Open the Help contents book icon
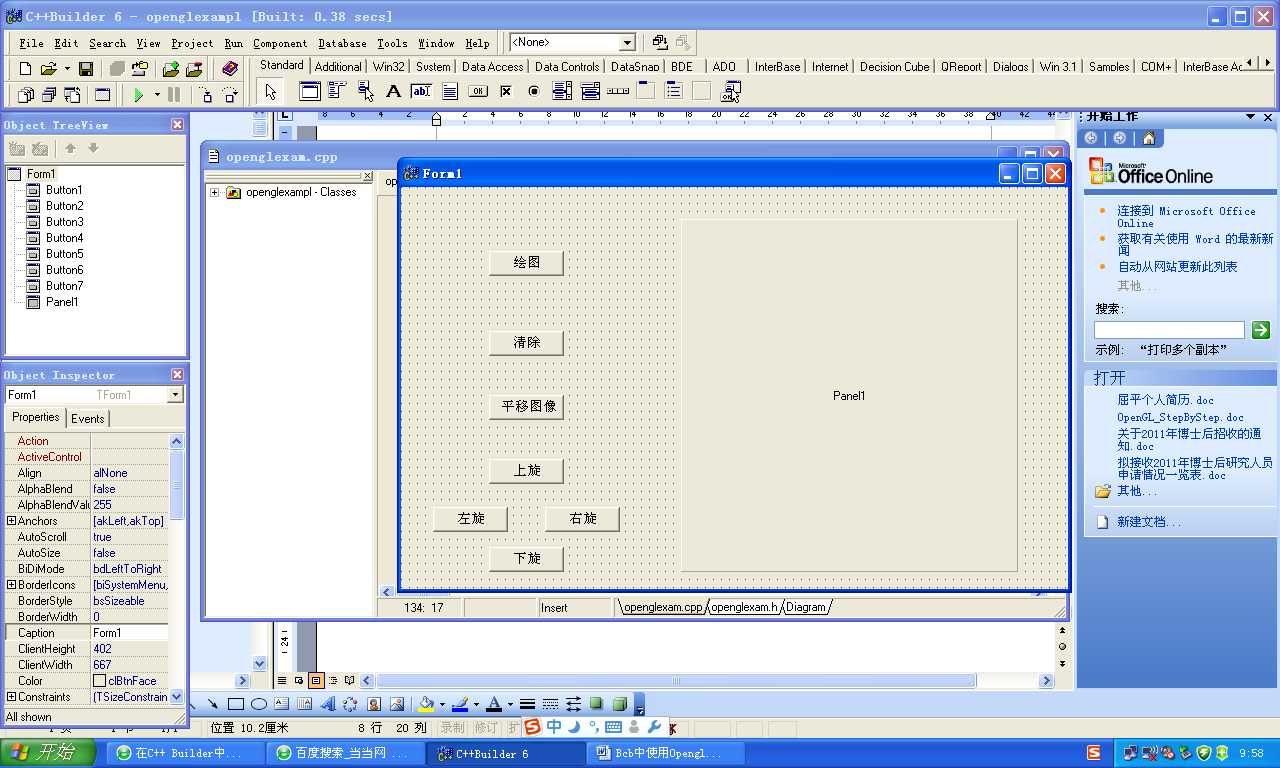 (231, 69)
